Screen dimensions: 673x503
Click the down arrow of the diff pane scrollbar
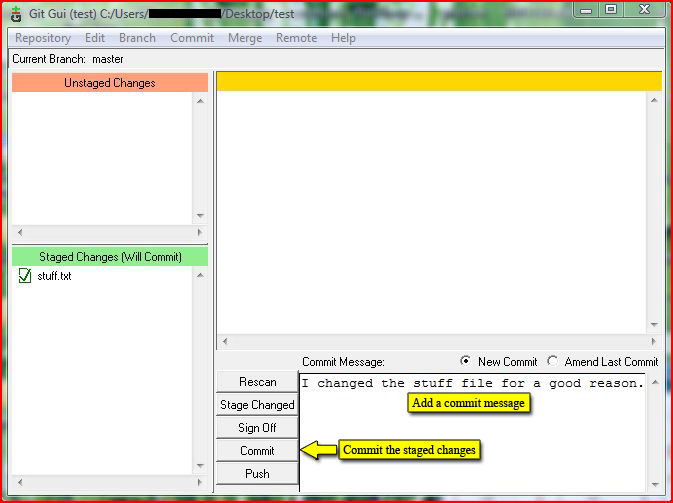[654, 324]
